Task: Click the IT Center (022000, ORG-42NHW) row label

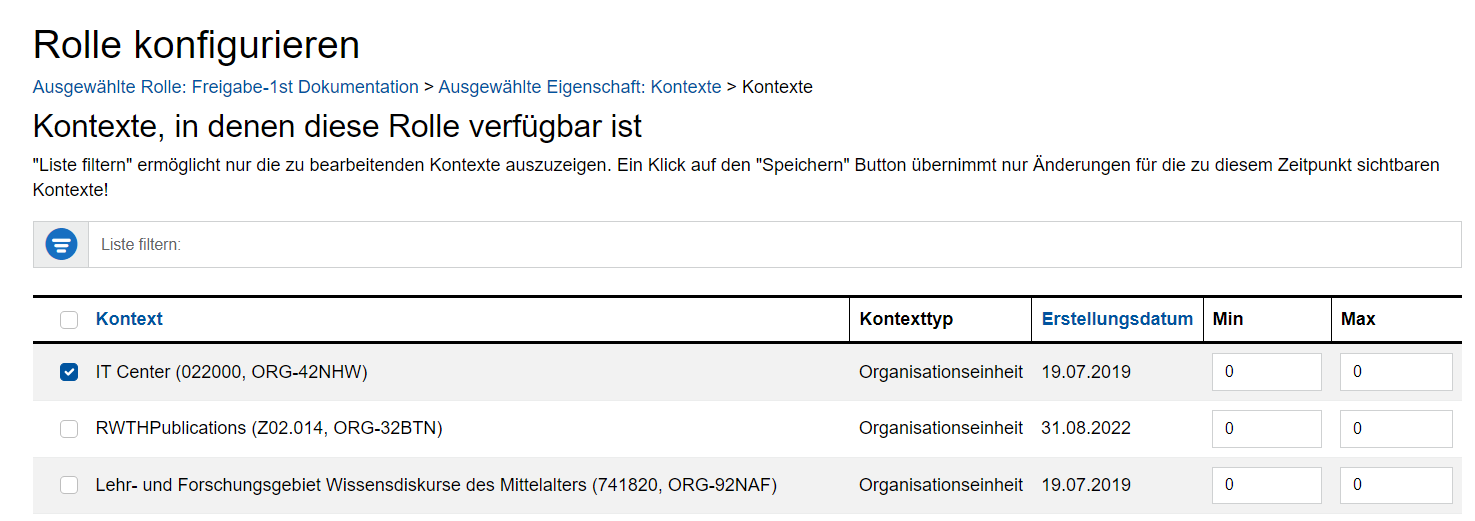Action: click(232, 372)
